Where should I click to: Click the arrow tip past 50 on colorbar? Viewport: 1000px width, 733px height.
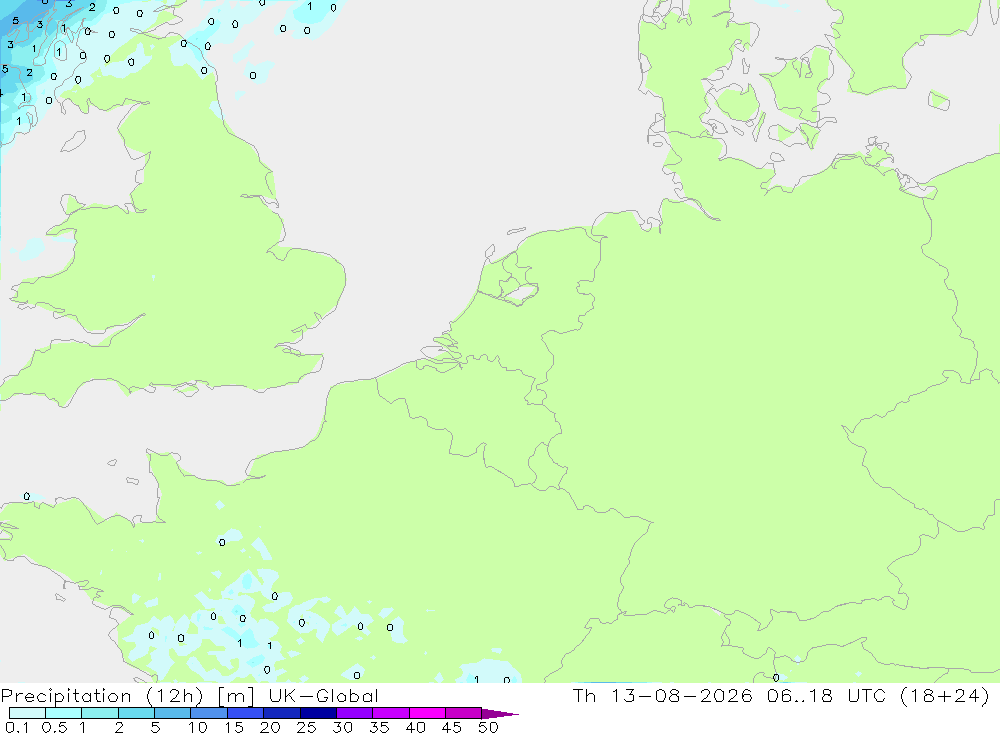coord(500,714)
